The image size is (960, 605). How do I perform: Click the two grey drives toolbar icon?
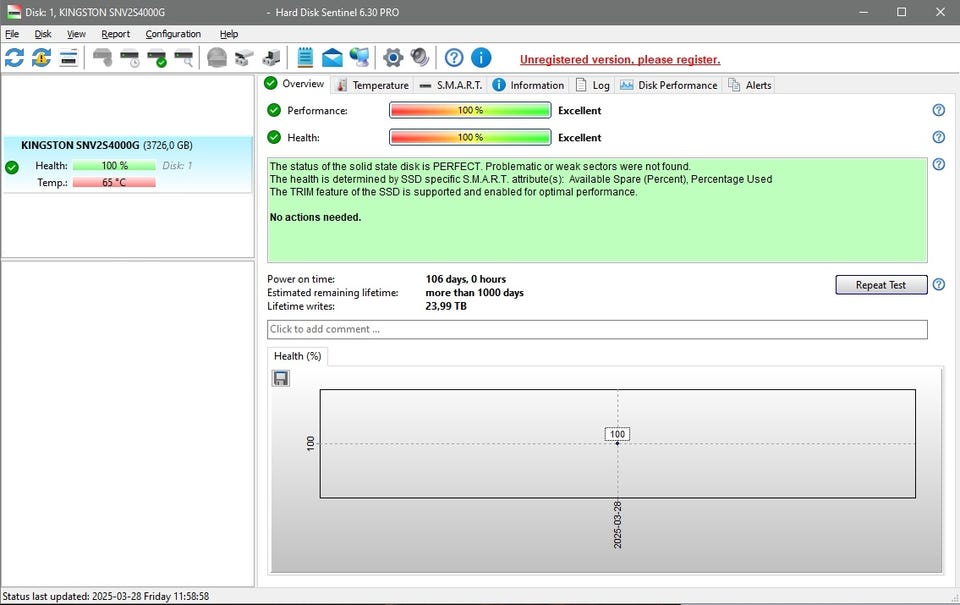(x=244, y=58)
